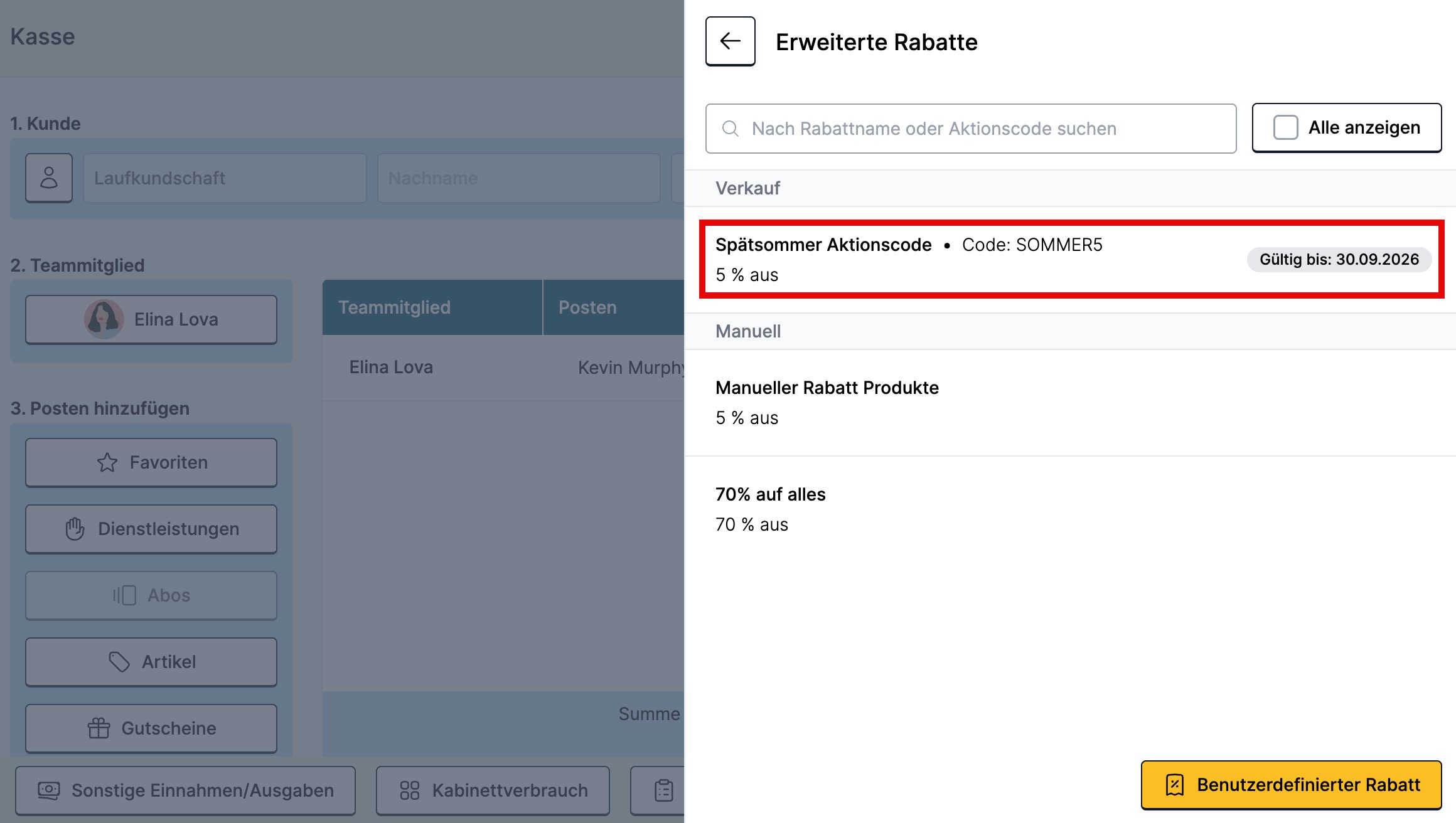
Task: Click the back arrow icon
Action: coord(730,41)
